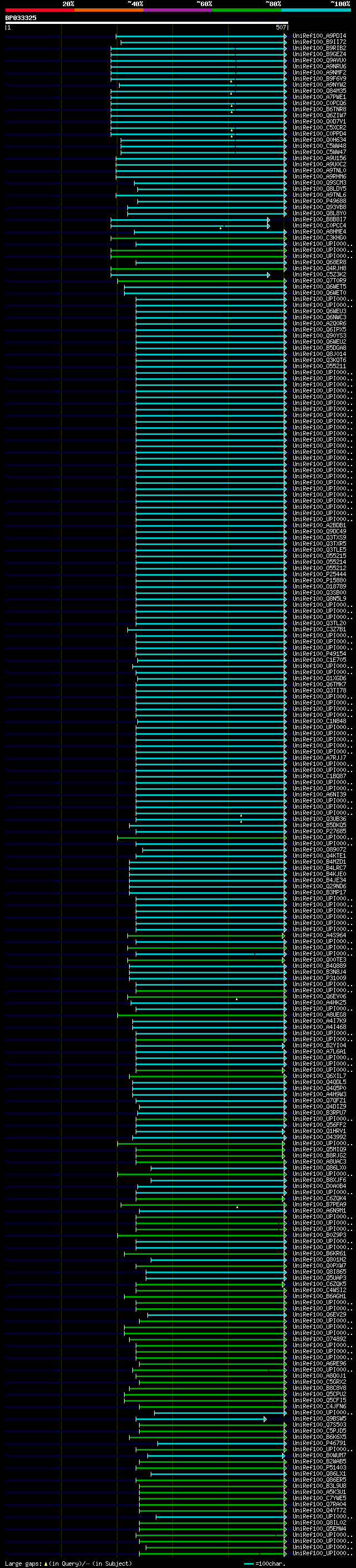
Task: Select the UniRef100_O74892 label
Action: (x=319, y=1339)
